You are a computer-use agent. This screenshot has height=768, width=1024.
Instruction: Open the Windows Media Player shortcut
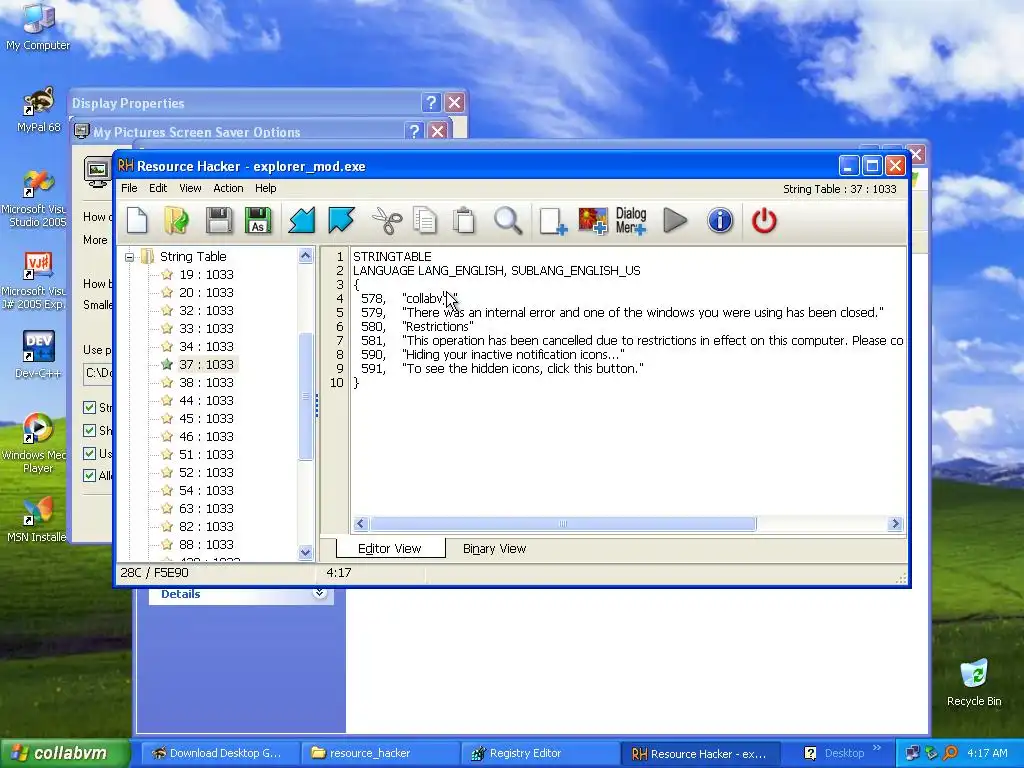[37, 443]
